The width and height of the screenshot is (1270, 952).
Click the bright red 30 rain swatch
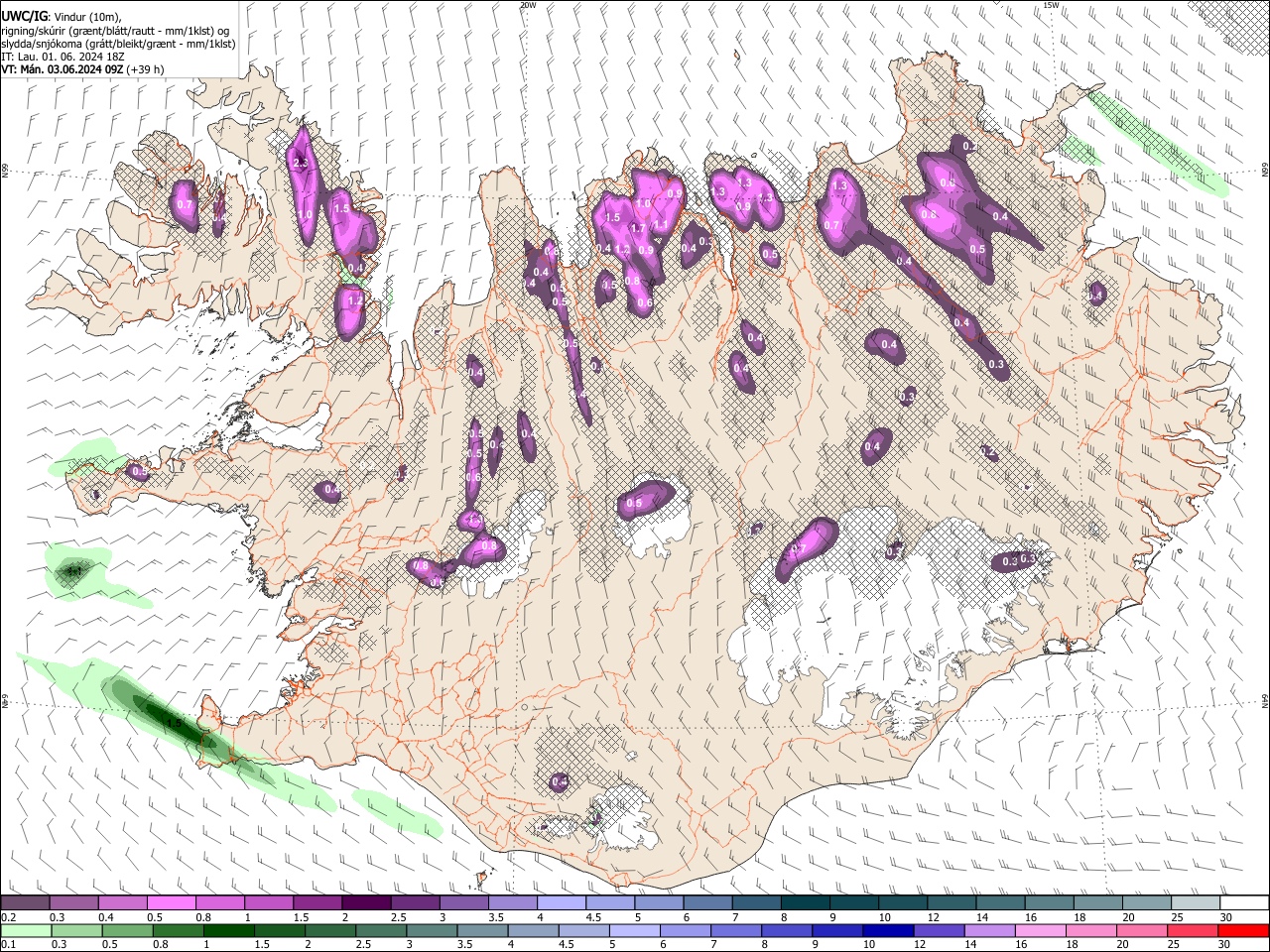tap(1241, 930)
